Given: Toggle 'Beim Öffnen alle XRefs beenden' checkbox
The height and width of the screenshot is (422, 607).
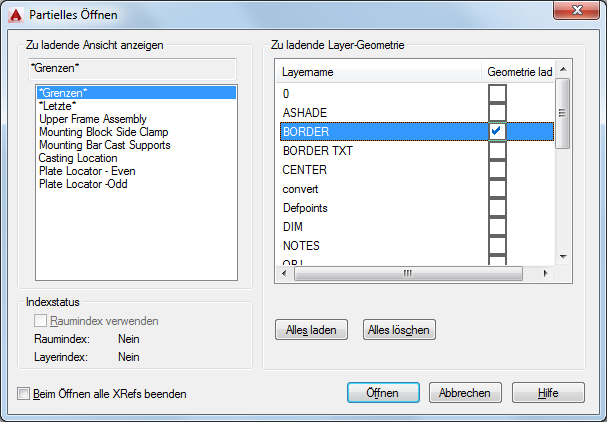Looking at the screenshot, I should 23,394.
